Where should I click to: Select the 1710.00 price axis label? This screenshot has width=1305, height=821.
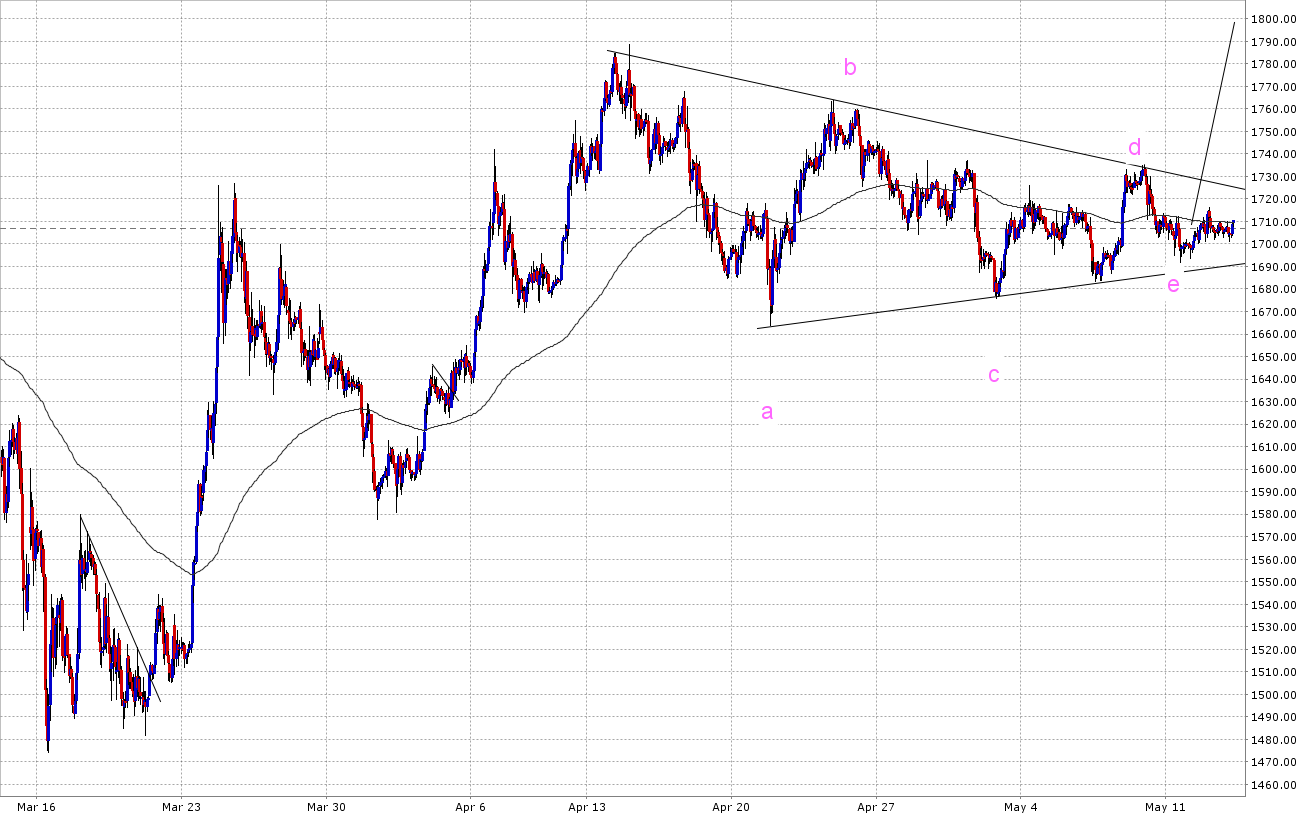tap(1276, 222)
